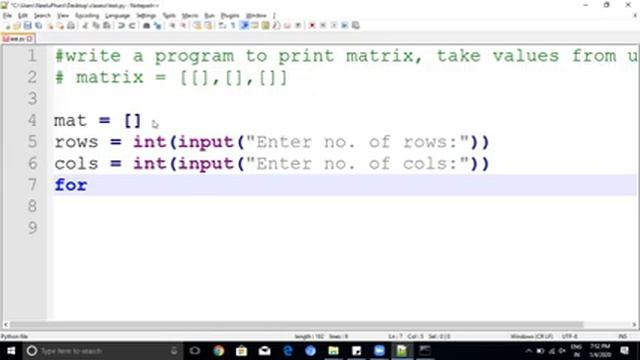Open the Edit menu

[x=23, y=16]
